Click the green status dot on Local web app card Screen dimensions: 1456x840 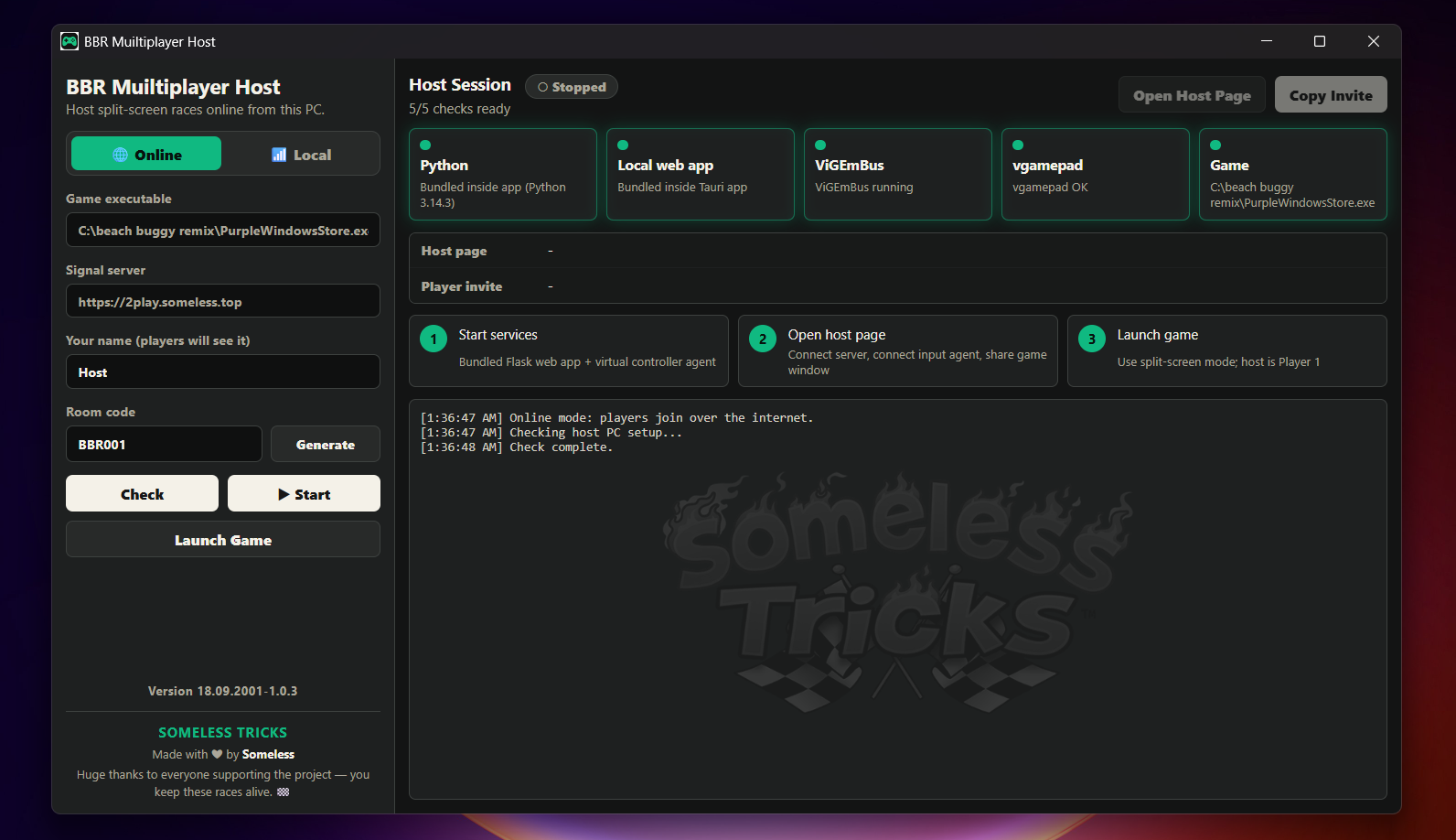tap(623, 145)
